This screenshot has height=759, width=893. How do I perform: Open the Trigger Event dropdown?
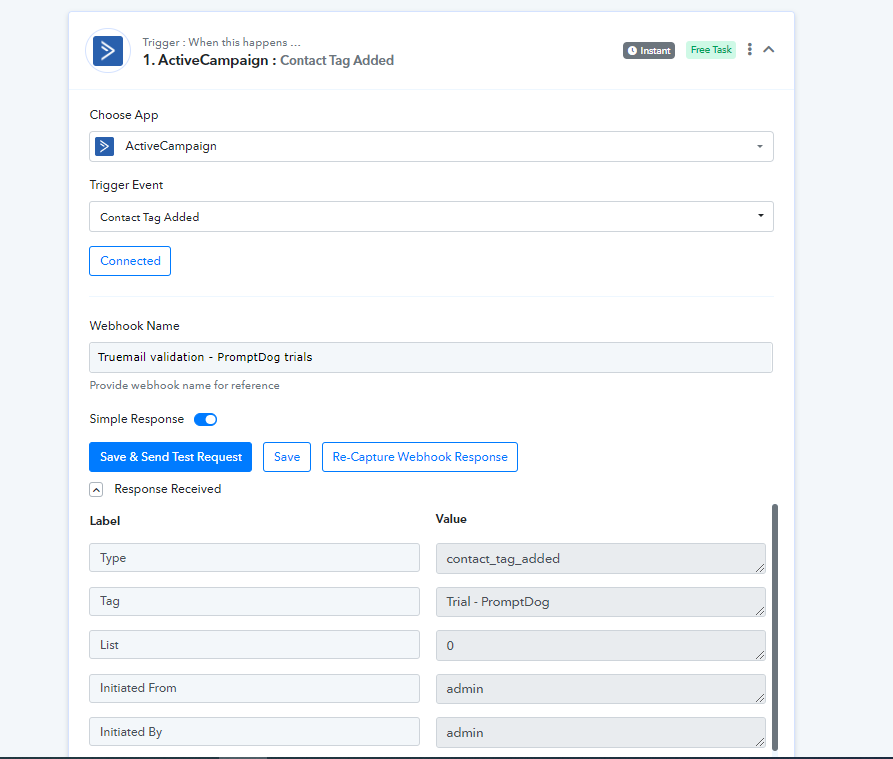[x=431, y=216]
